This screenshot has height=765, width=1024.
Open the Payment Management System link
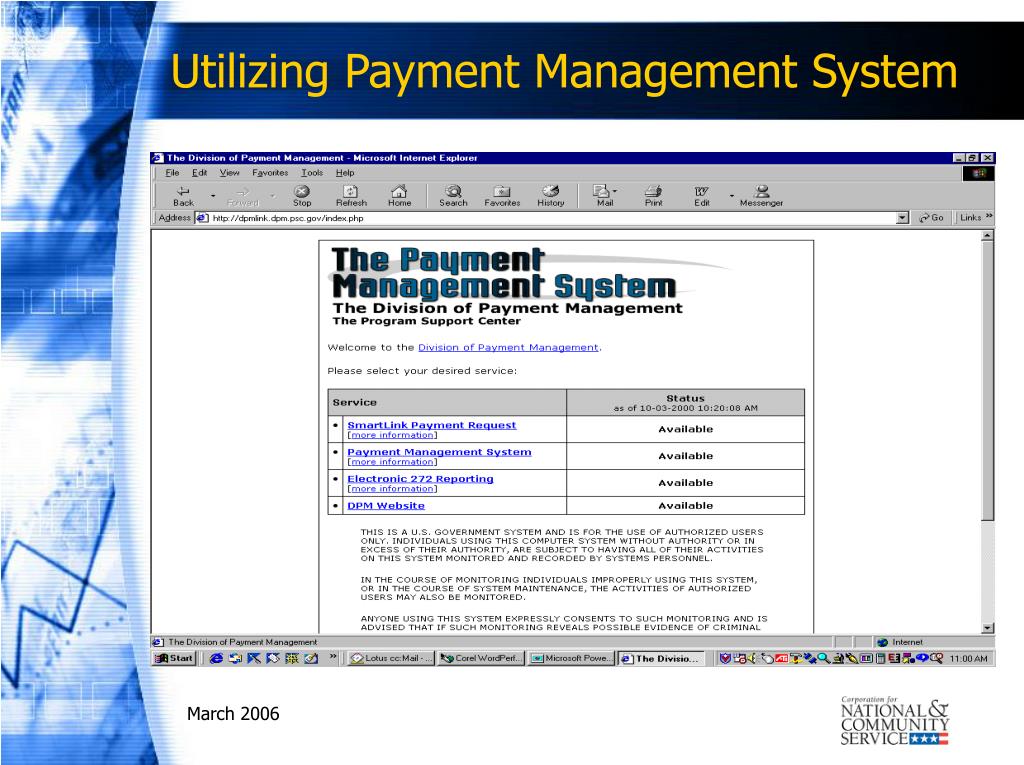[440, 452]
